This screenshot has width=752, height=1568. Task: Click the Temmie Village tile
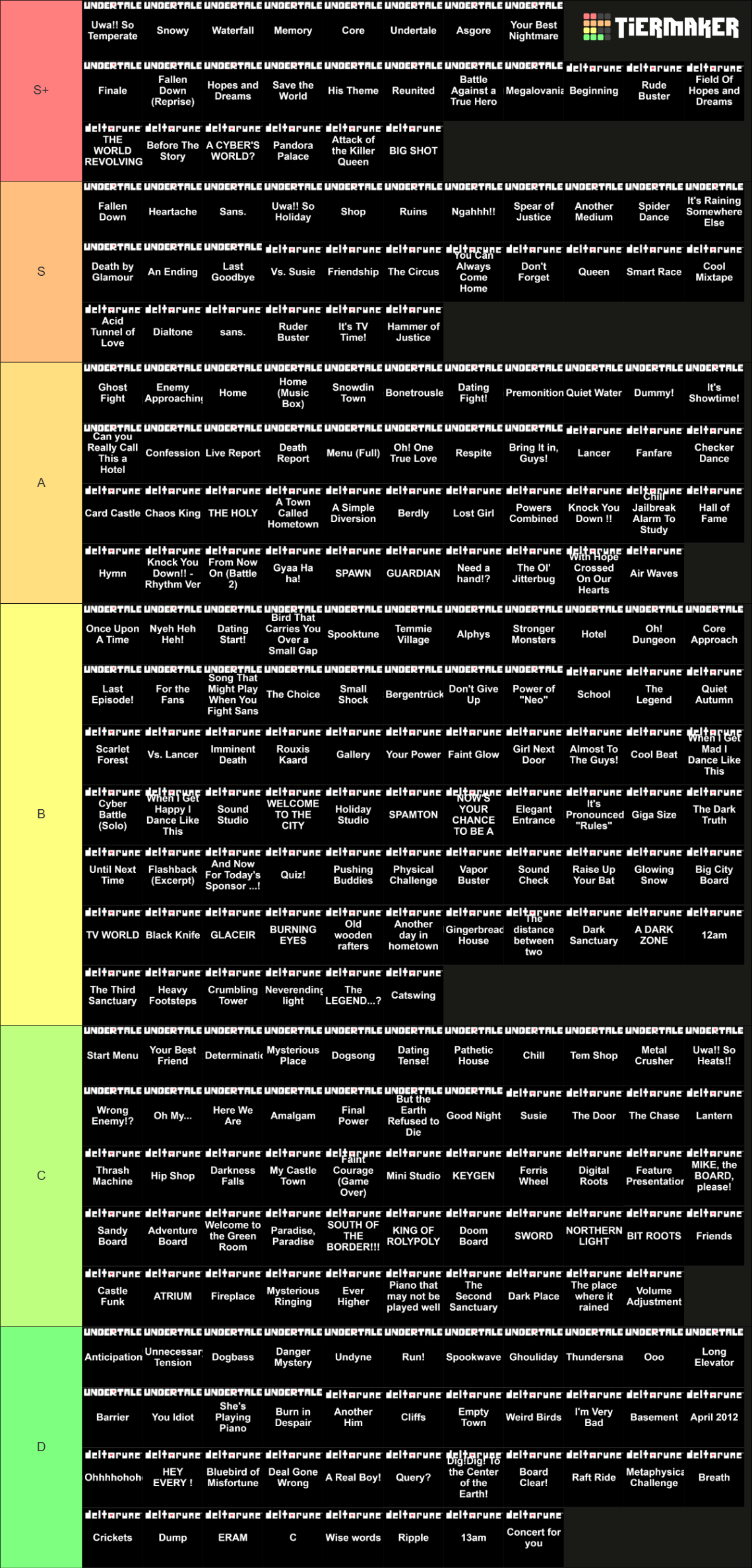click(x=413, y=634)
